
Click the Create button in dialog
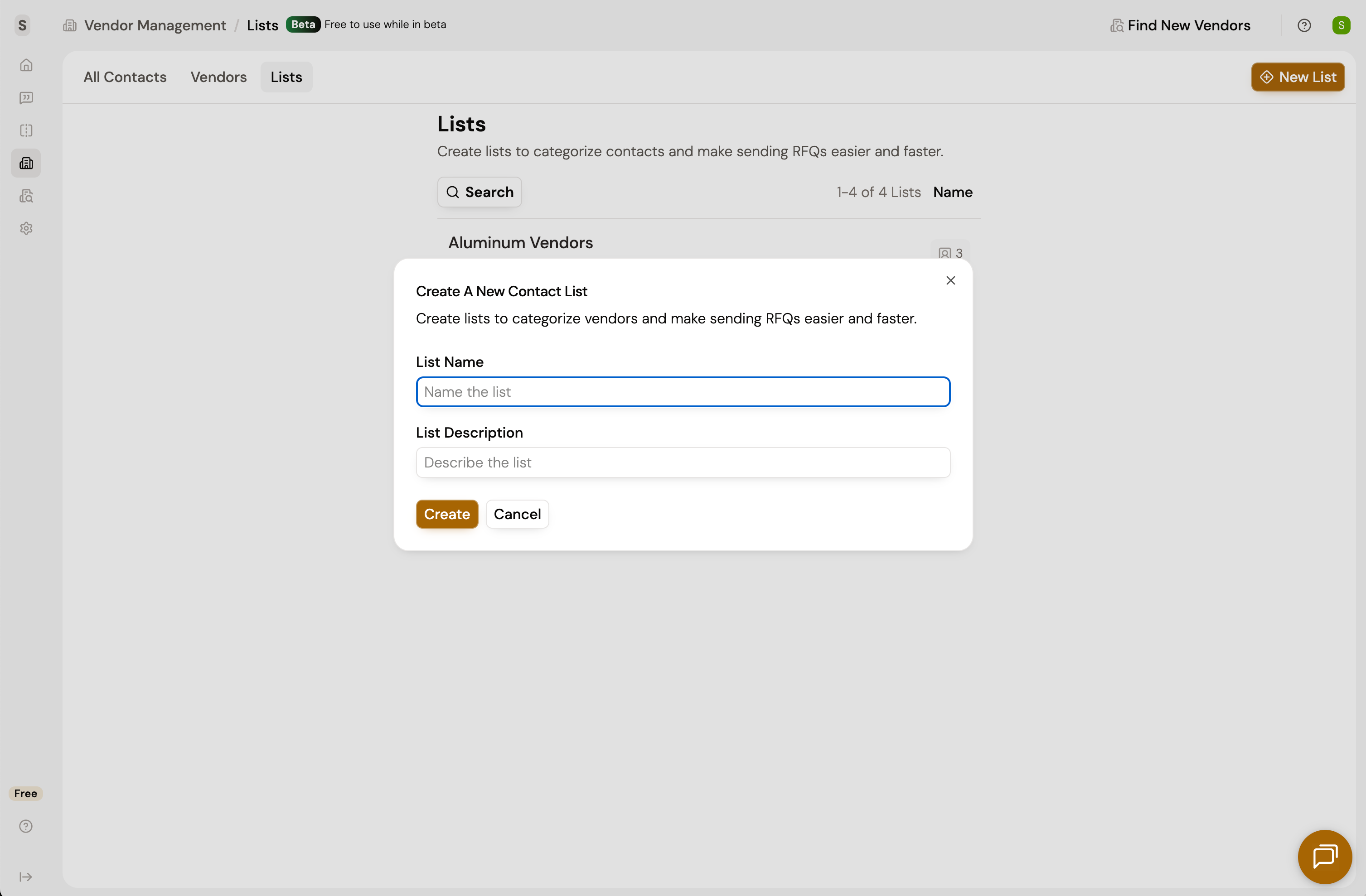(446, 514)
